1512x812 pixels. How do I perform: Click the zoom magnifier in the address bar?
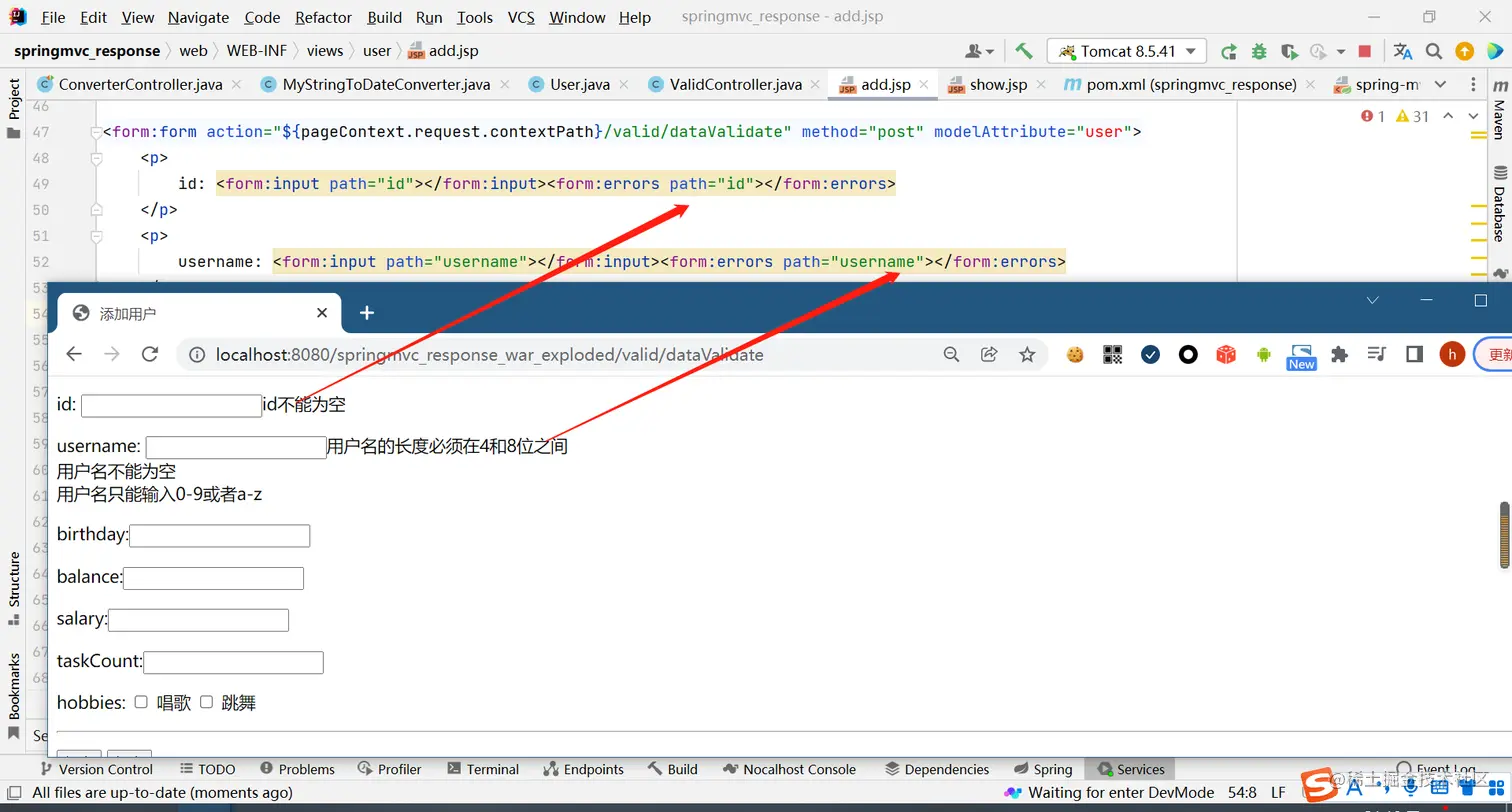(951, 354)
